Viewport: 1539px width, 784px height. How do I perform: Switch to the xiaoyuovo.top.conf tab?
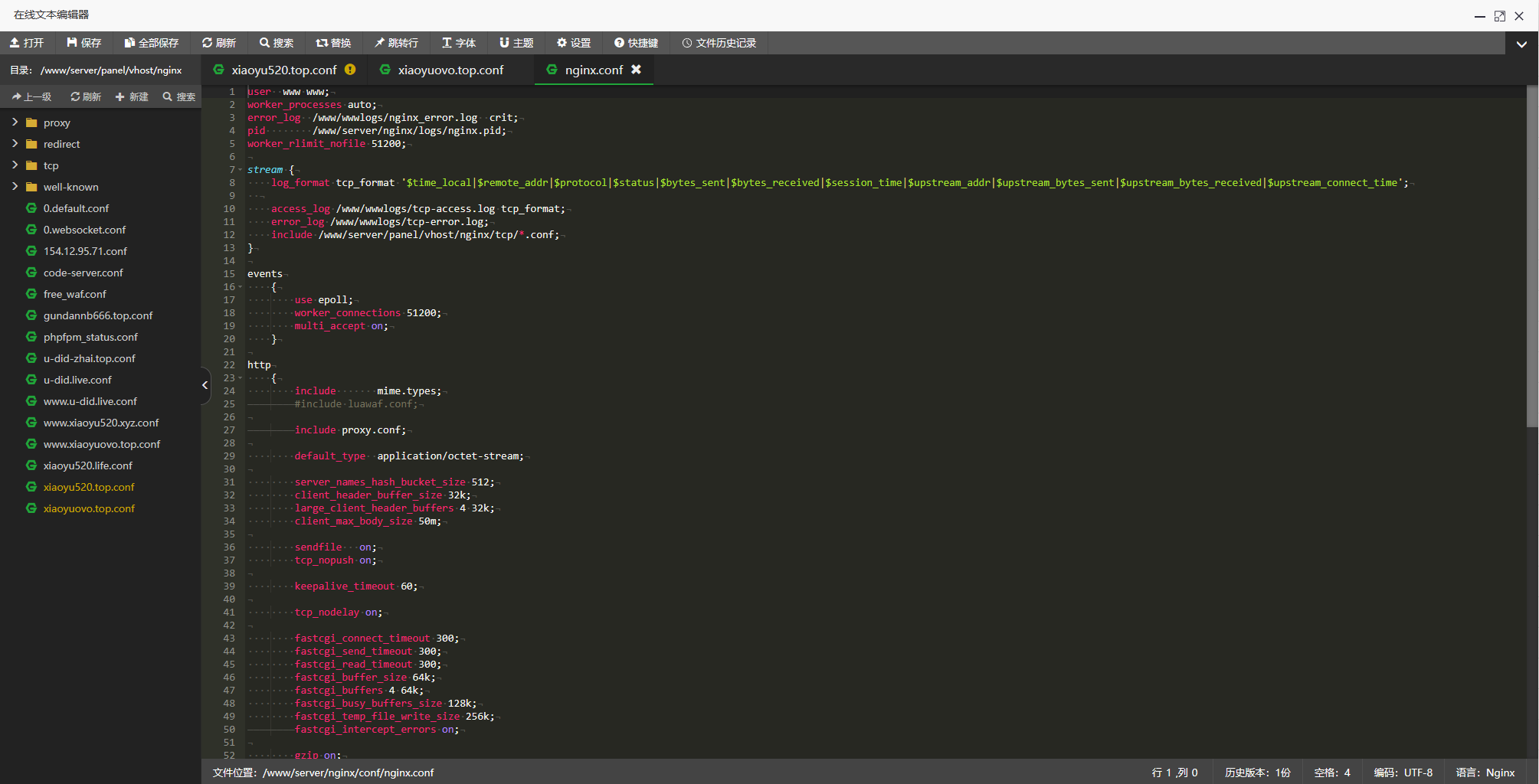coord(450,70)
